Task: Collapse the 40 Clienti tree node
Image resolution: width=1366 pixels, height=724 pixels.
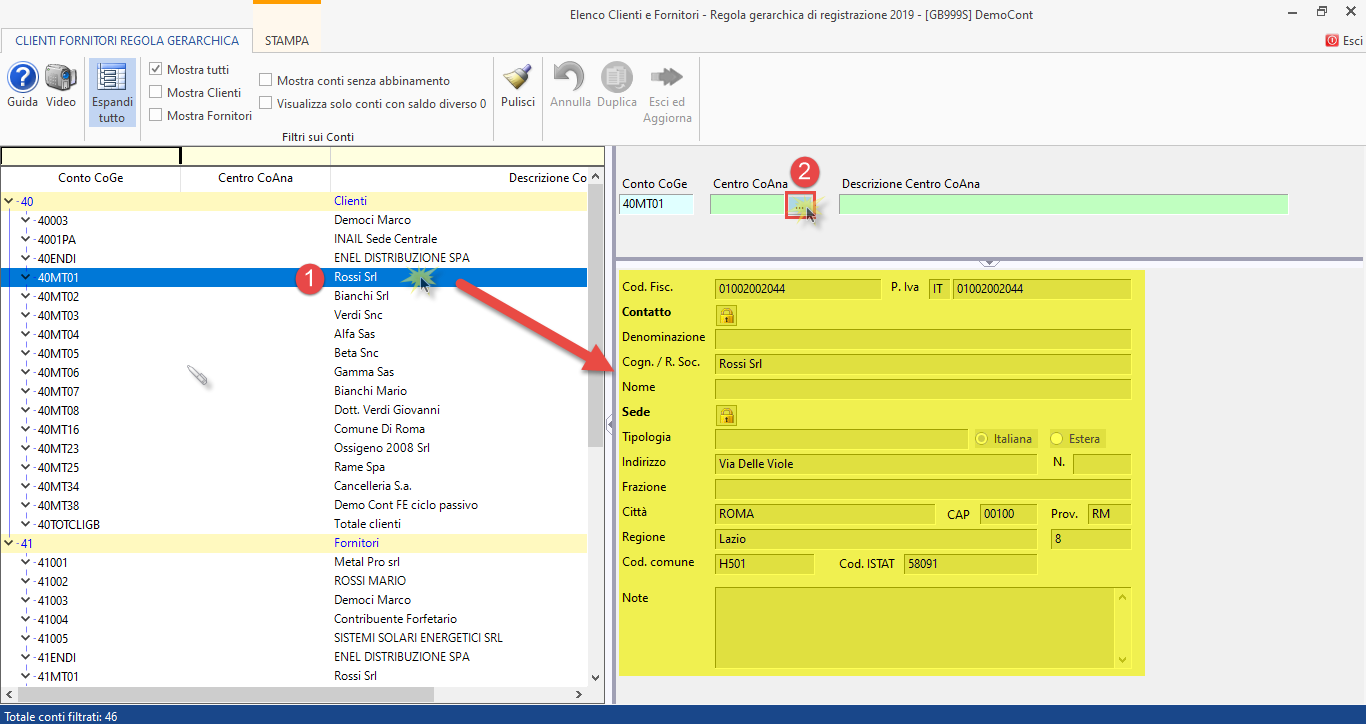Action: [x=10, y=201]
